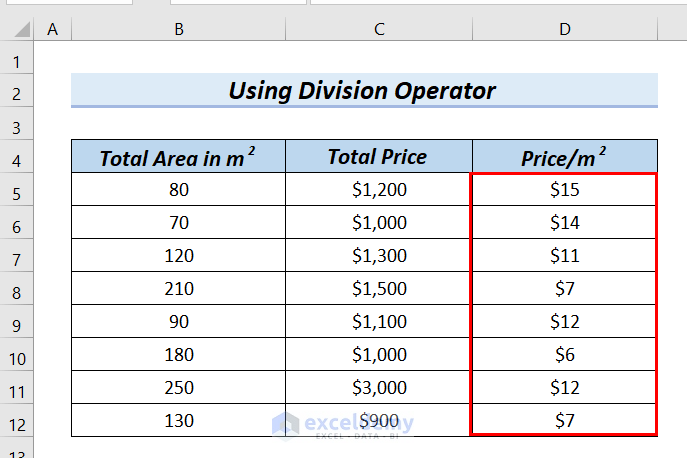Select row 5 header
Viewport: 687px width, 458px height.
click(17, 188)
